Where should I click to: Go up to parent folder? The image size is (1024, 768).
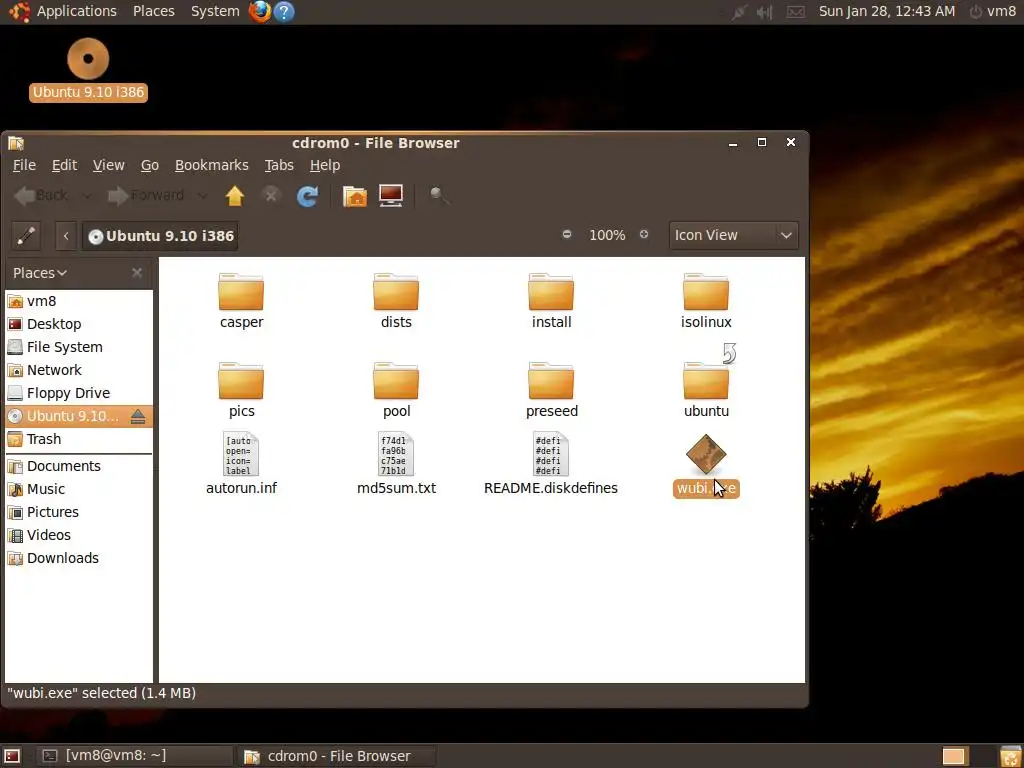pos(234,195)
